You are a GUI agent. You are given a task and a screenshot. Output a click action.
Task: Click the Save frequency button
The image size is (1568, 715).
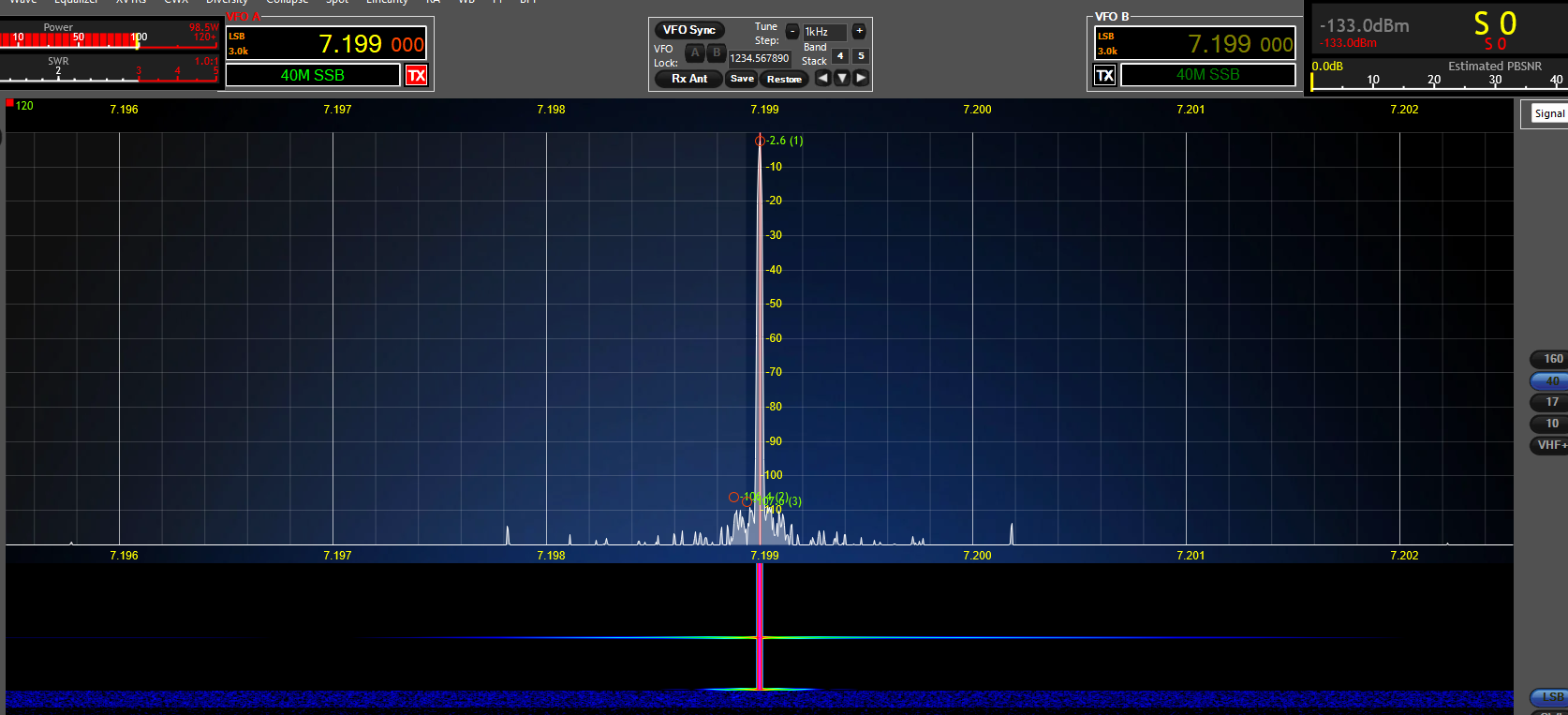pos(742,79)
